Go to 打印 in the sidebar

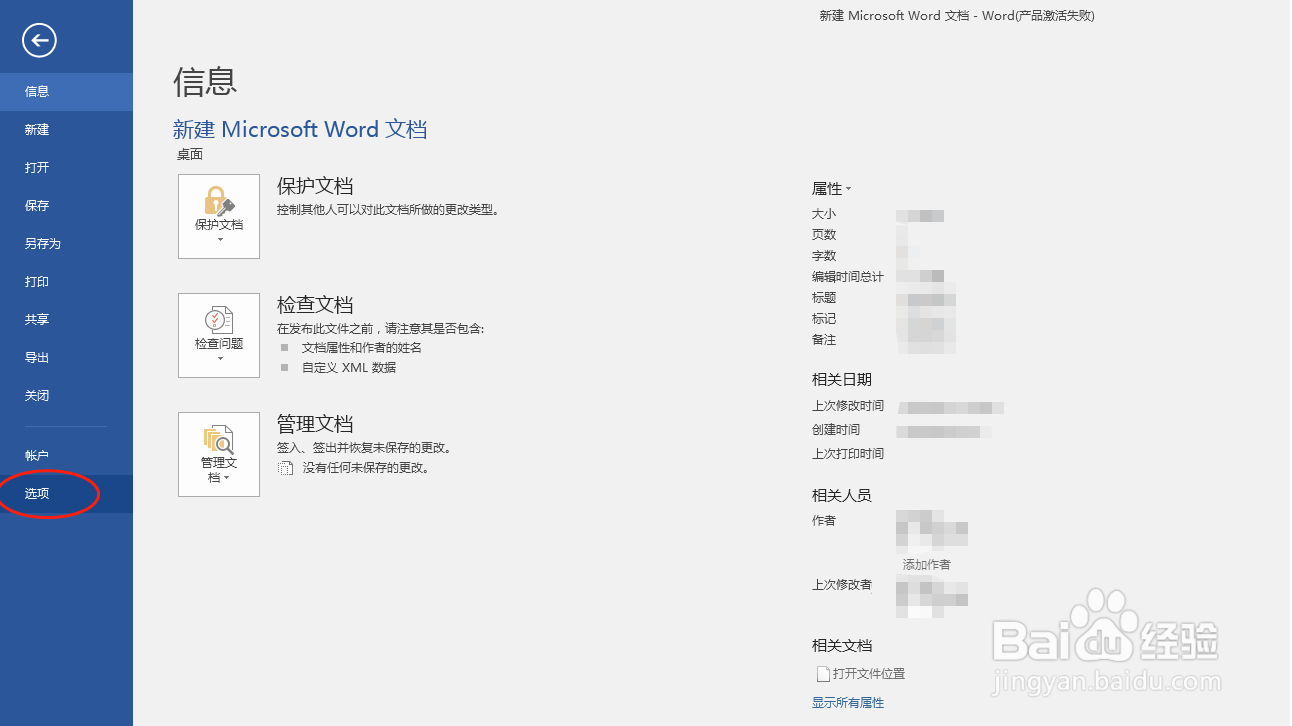[x=66, y=282]
